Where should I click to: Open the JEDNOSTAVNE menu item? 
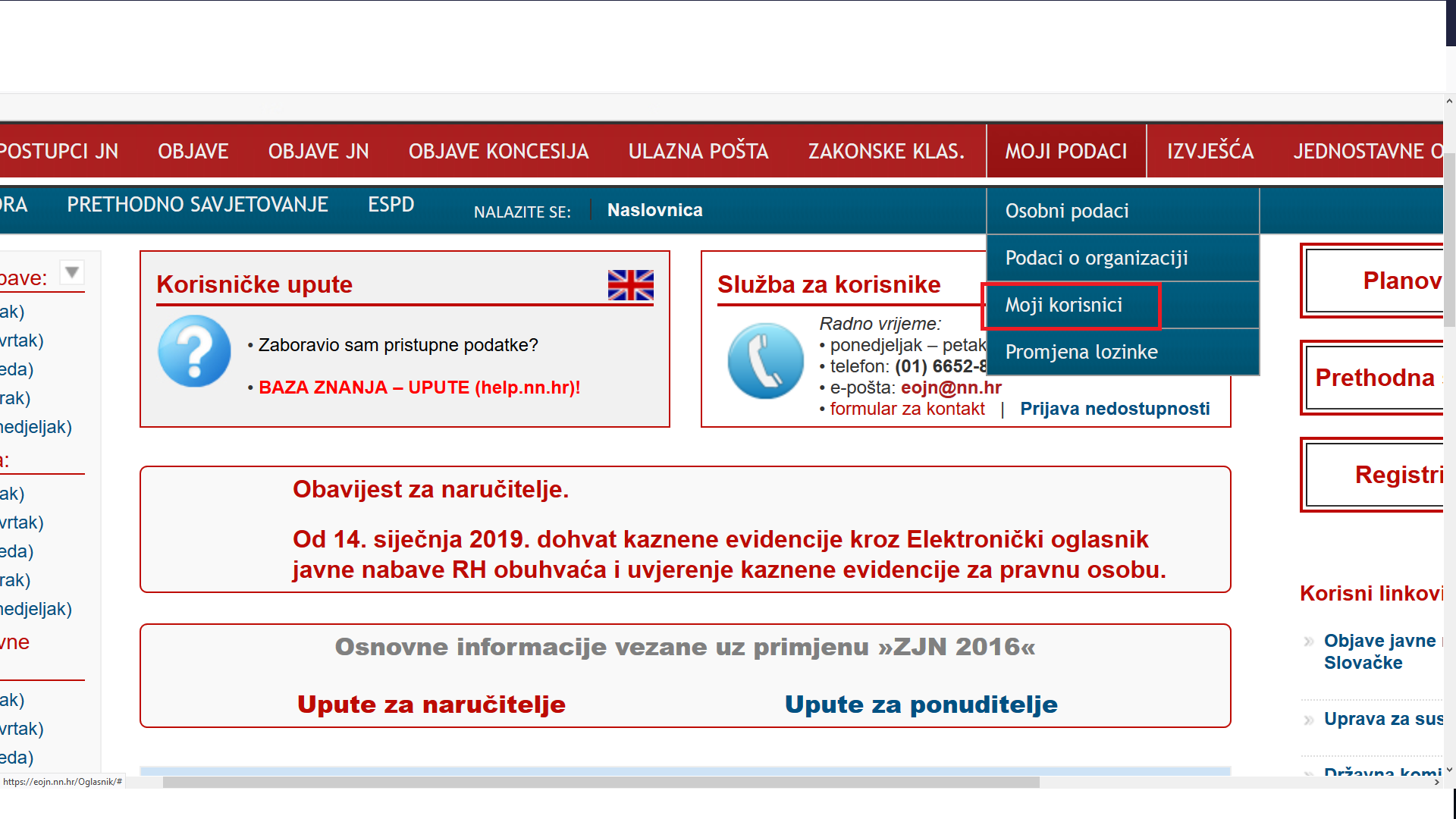coord(1368,151)
